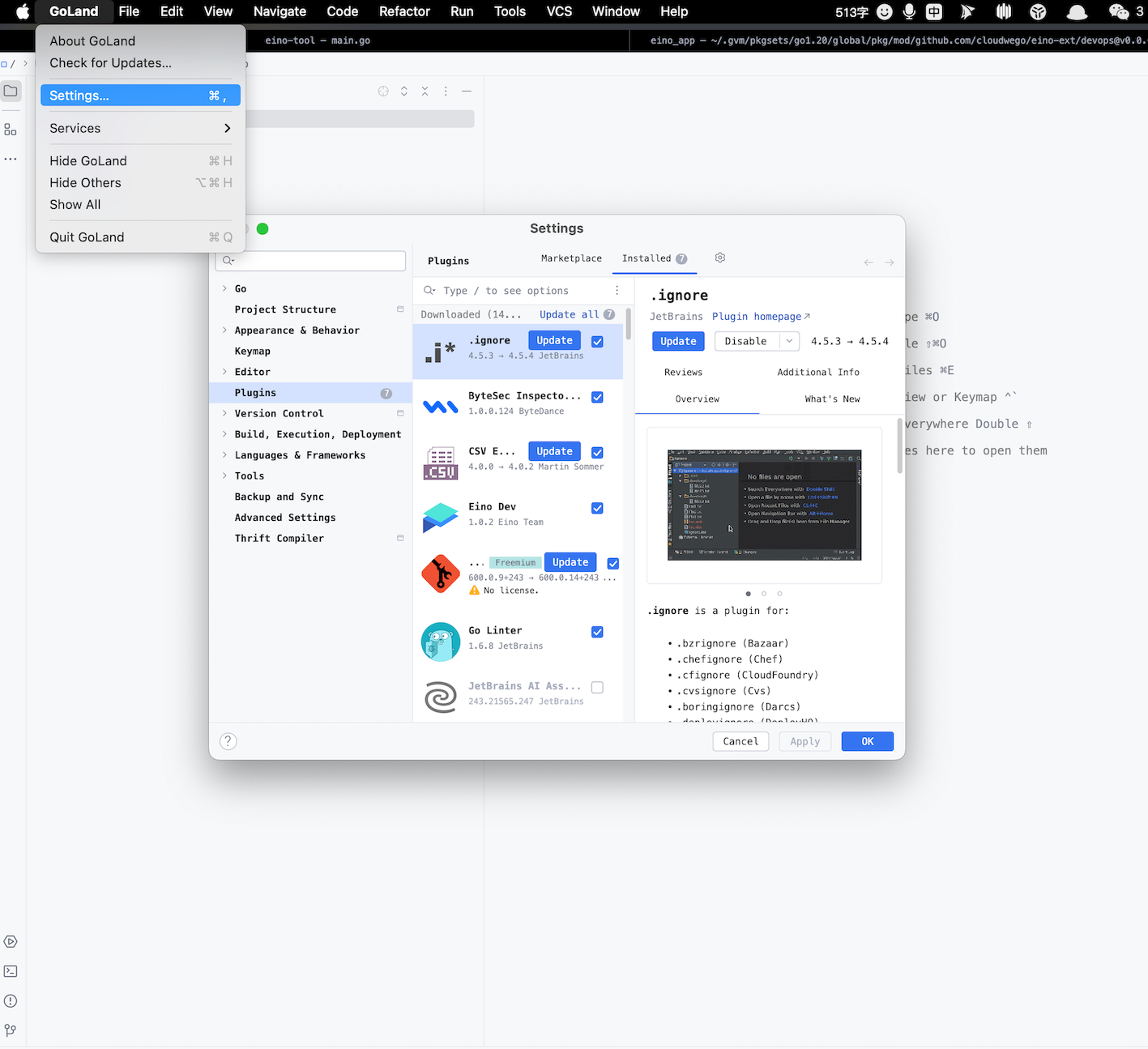The height and width of the screenshot is (1049, 1148).
Task: Click the Update all link
Action: 569,314
